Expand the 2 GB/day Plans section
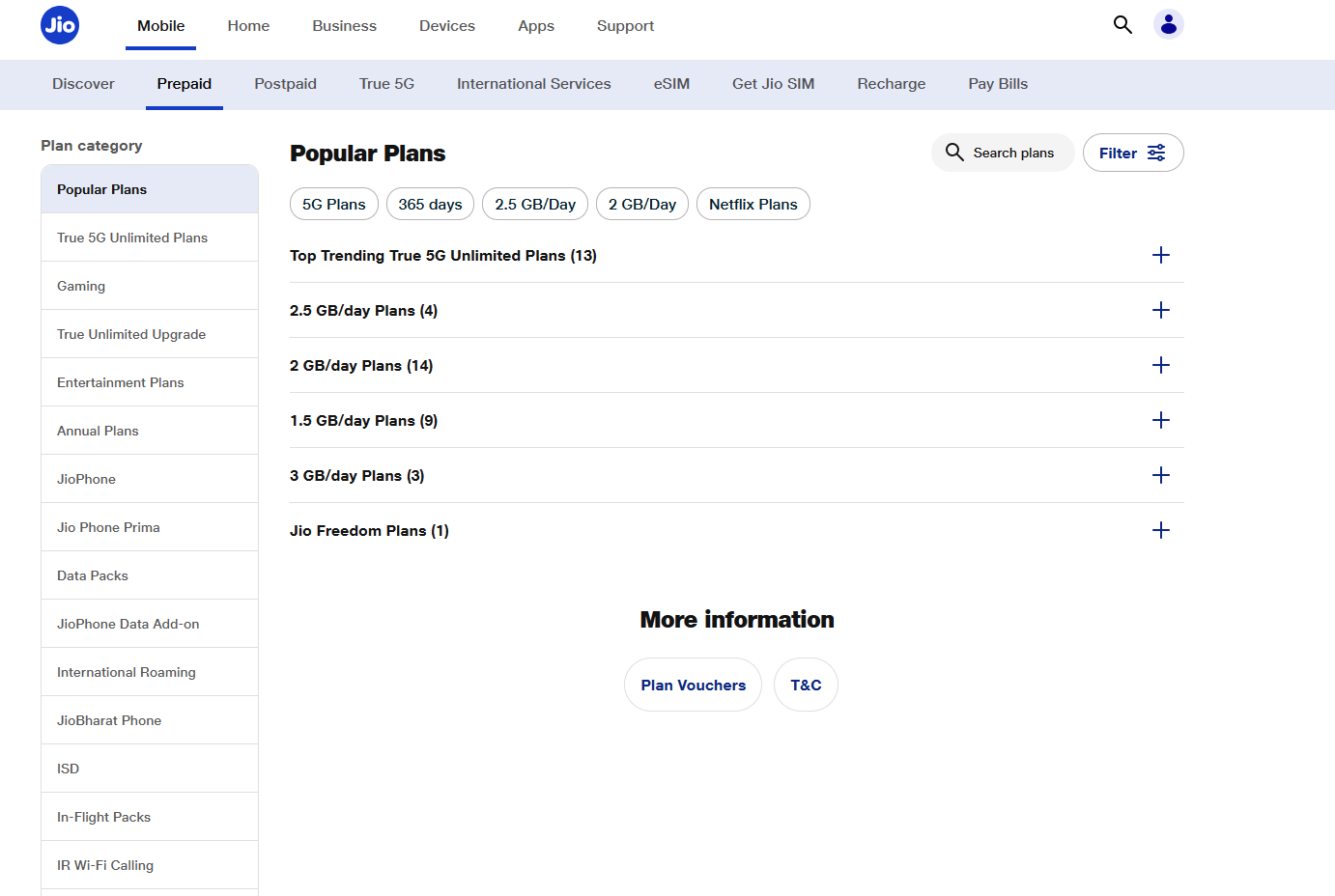 pos(1161,365)
